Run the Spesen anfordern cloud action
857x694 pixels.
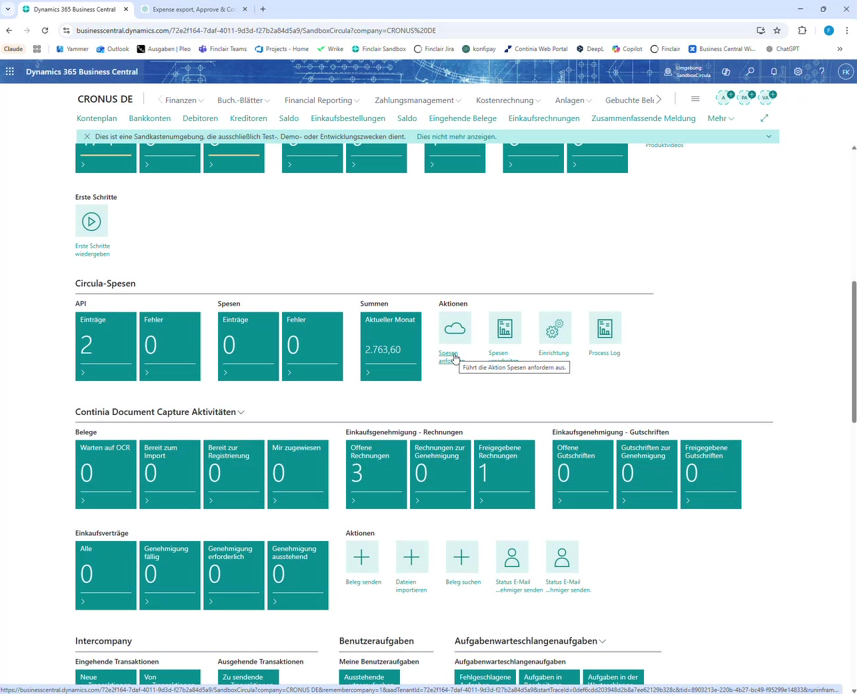click(x=455, y=328)
